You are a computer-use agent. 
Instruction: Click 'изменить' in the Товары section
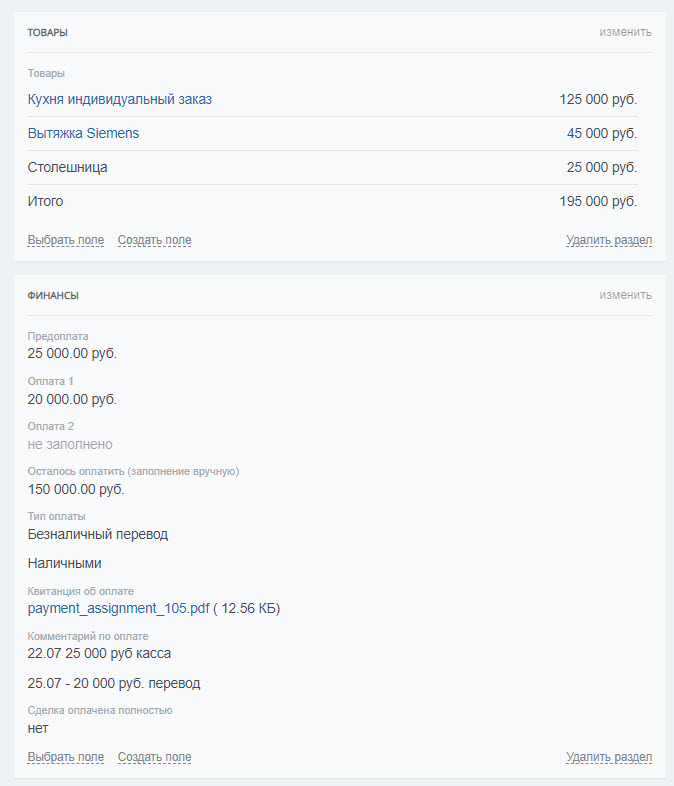pyautogui.click(x=625, y=32)
